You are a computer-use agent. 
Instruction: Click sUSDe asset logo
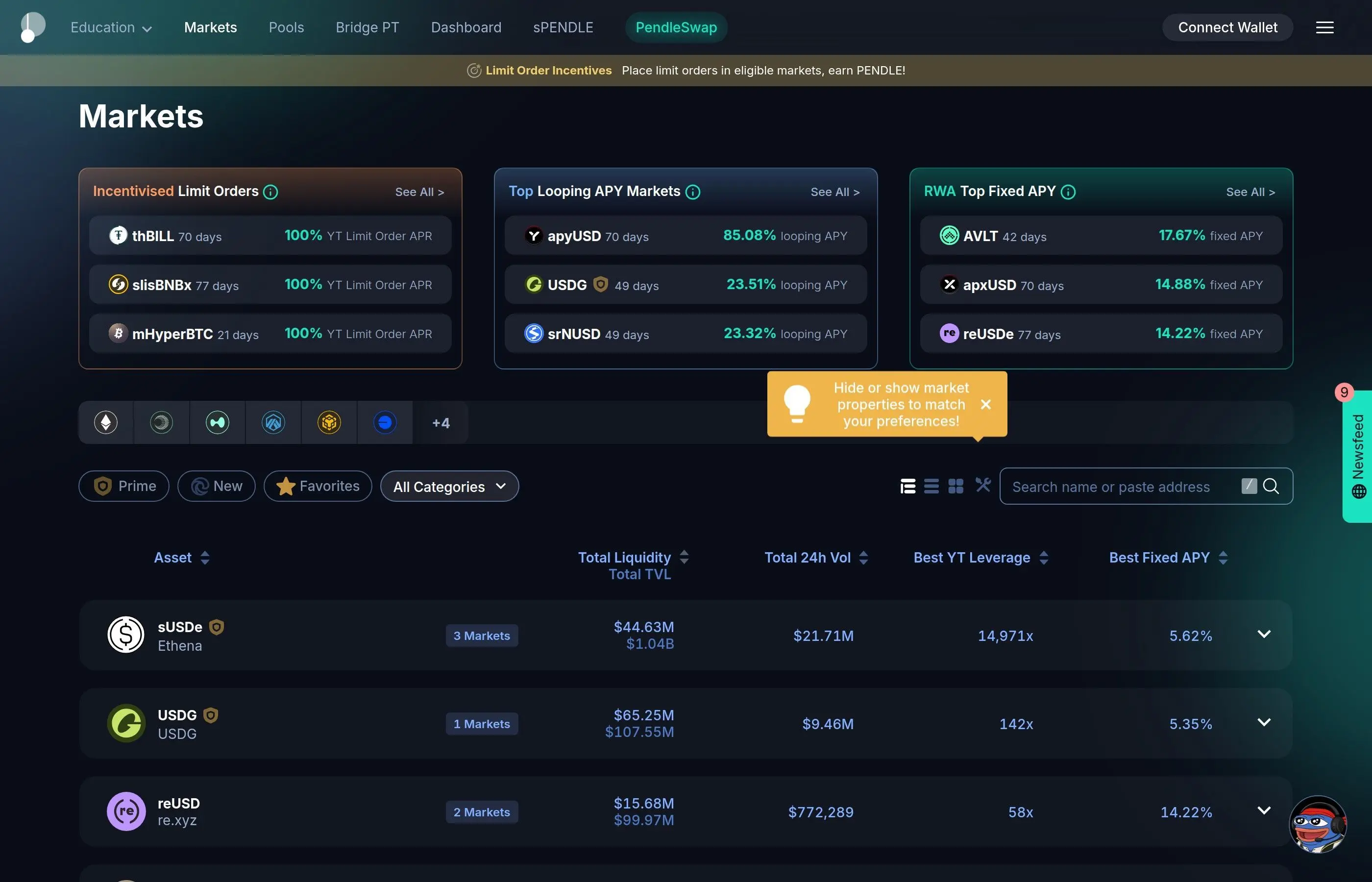126,635
